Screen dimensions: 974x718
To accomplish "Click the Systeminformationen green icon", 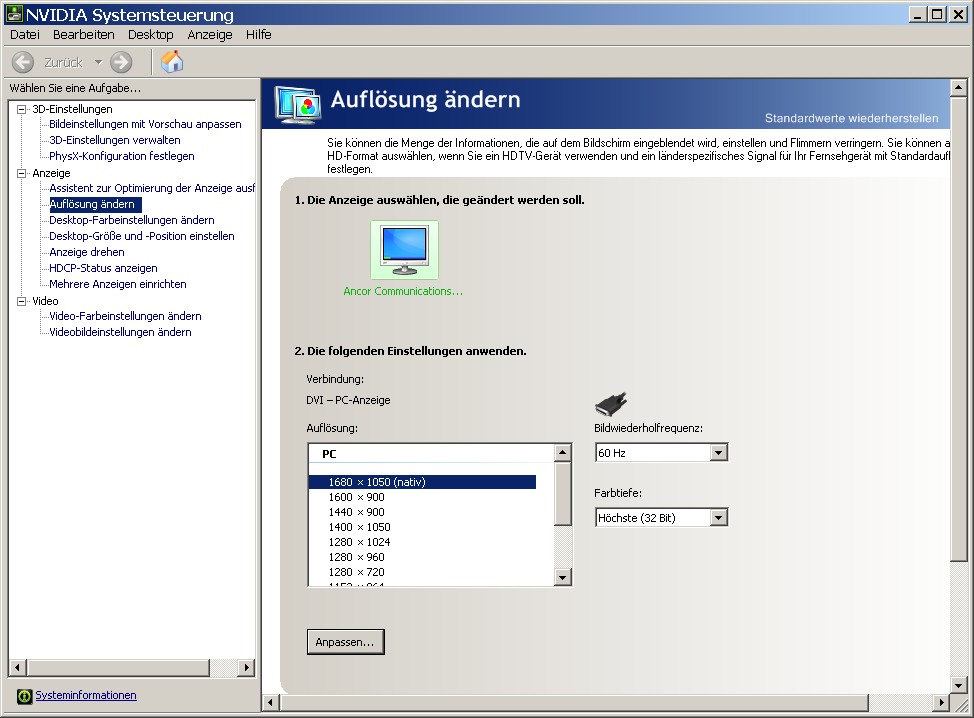I will point(24,696).
